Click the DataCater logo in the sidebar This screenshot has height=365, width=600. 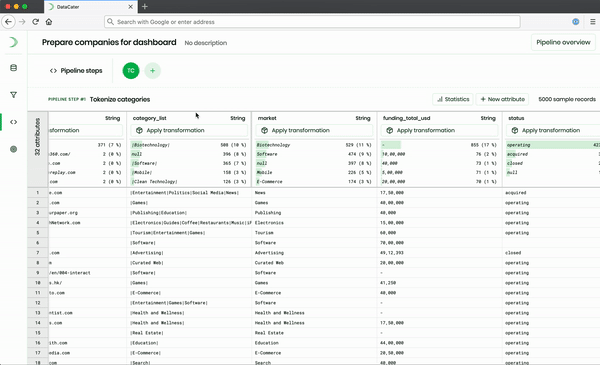tap(13, 42)
